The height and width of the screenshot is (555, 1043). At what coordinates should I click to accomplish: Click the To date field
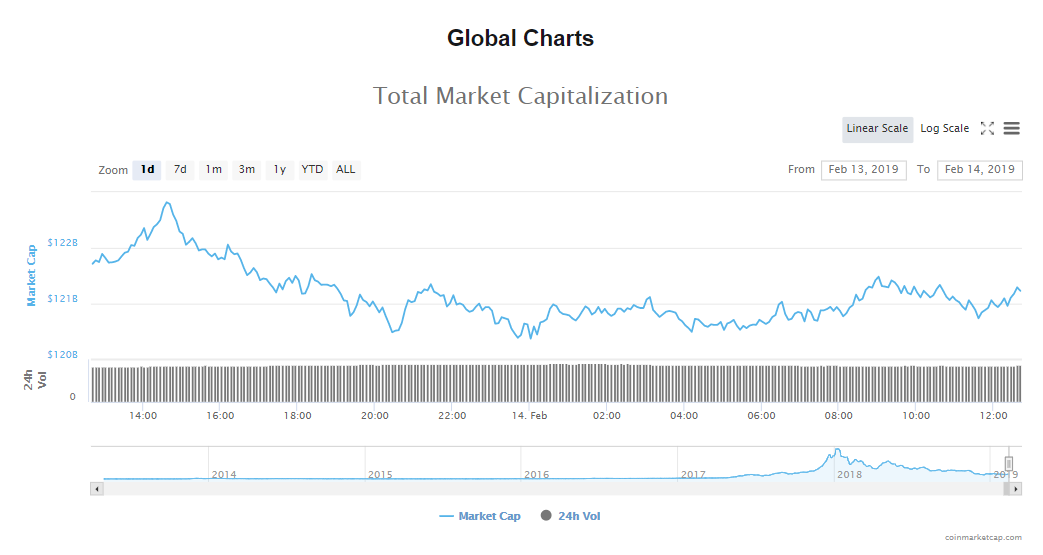pyautogui.click(x=979, y=170)
